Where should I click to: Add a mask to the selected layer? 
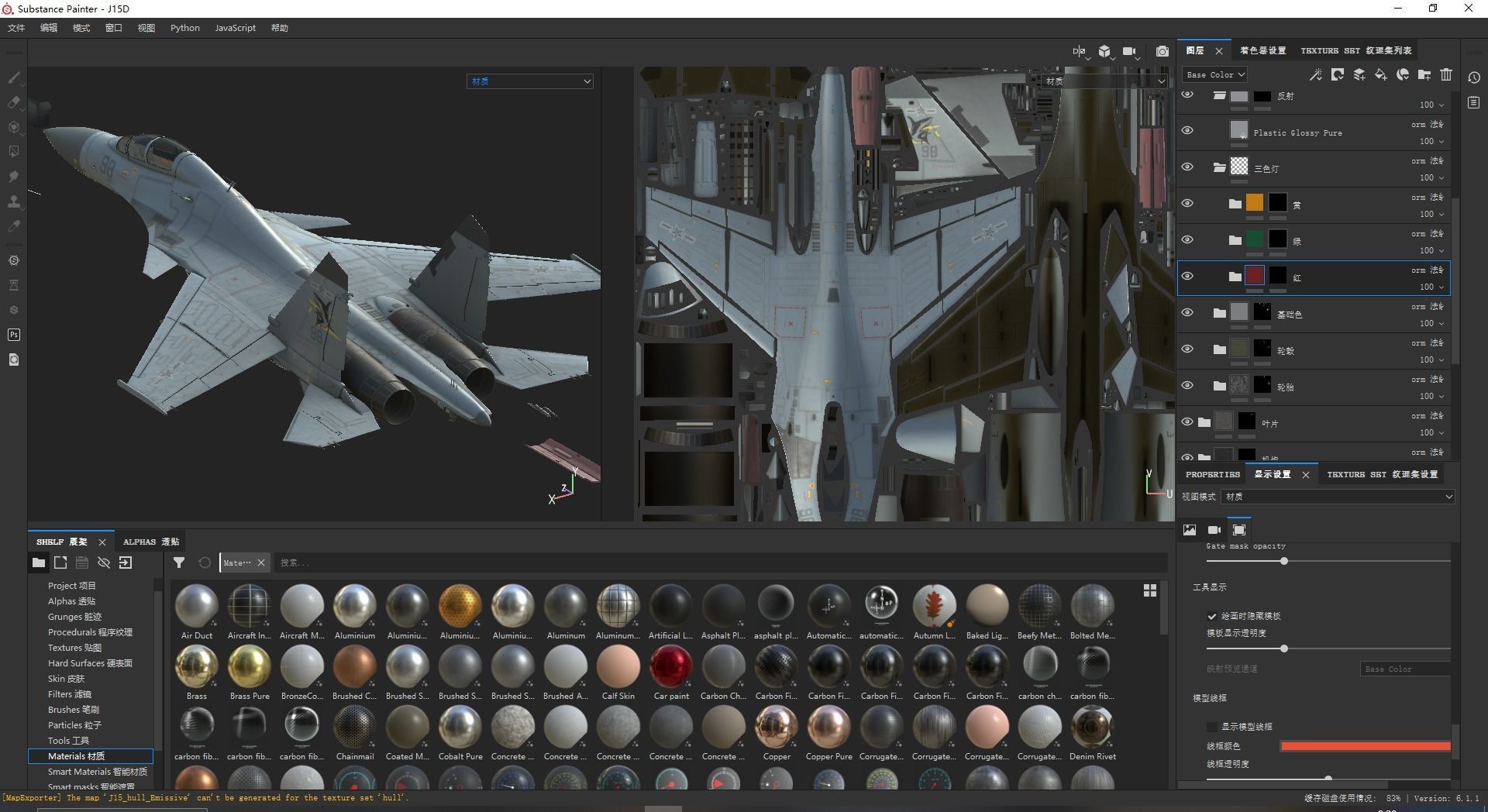click(x=1337, y=74)
